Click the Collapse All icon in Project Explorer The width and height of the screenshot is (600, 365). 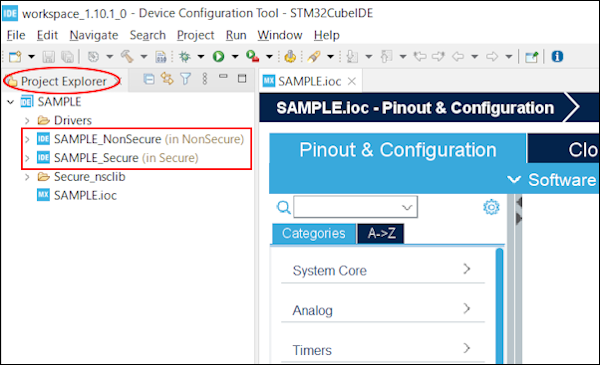pos(148,79)
